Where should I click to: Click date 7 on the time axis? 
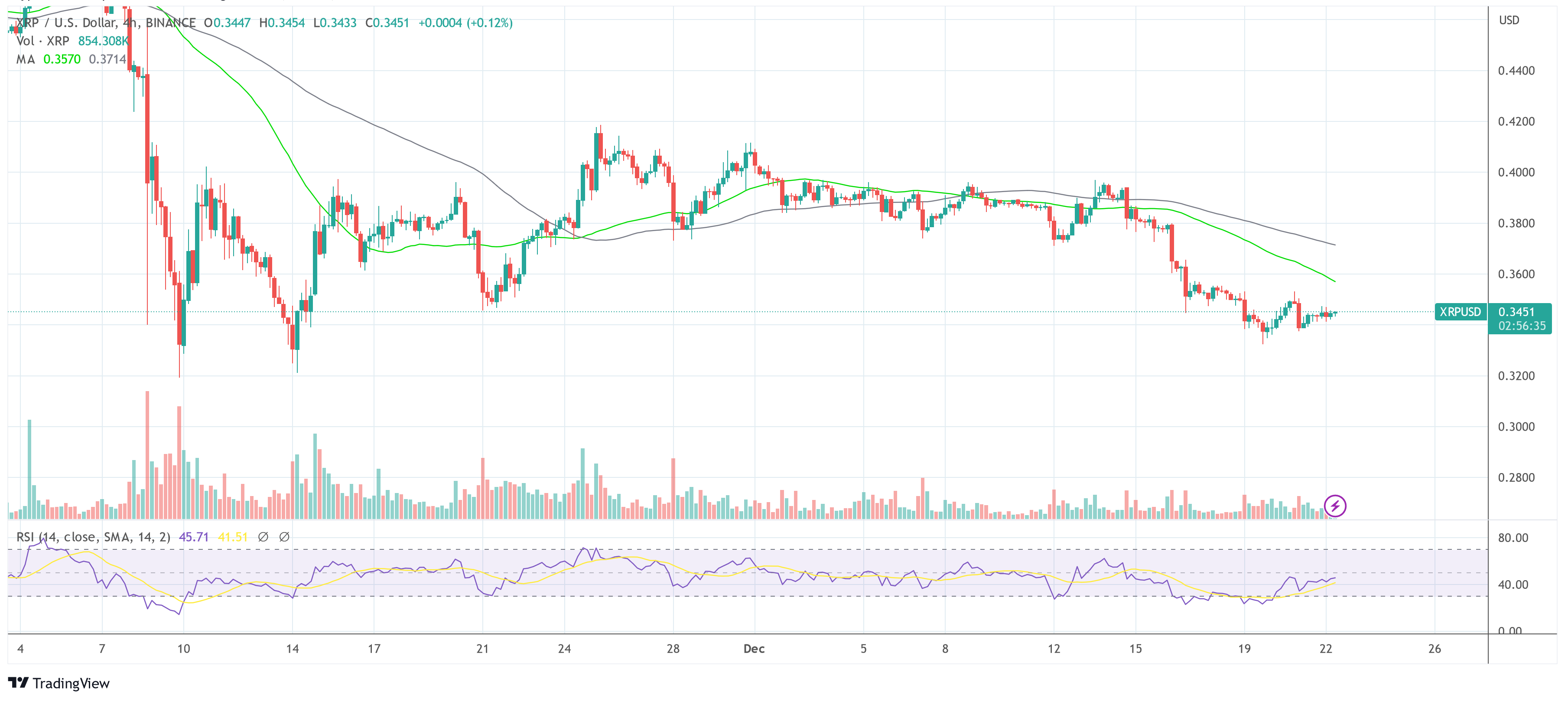pyautogui.click(x=102, y=648)
